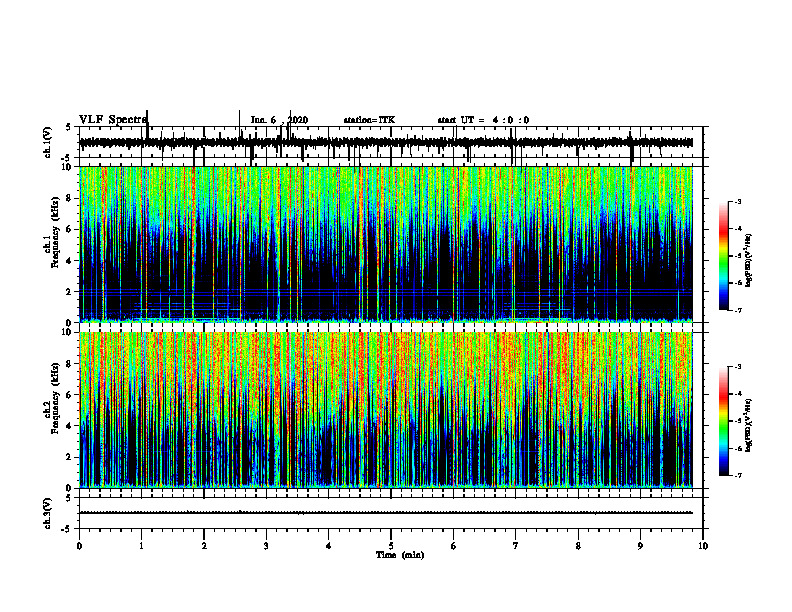Click time axis tick label "1"
This screenshot has width=792, height=612.
pos(141,546)
